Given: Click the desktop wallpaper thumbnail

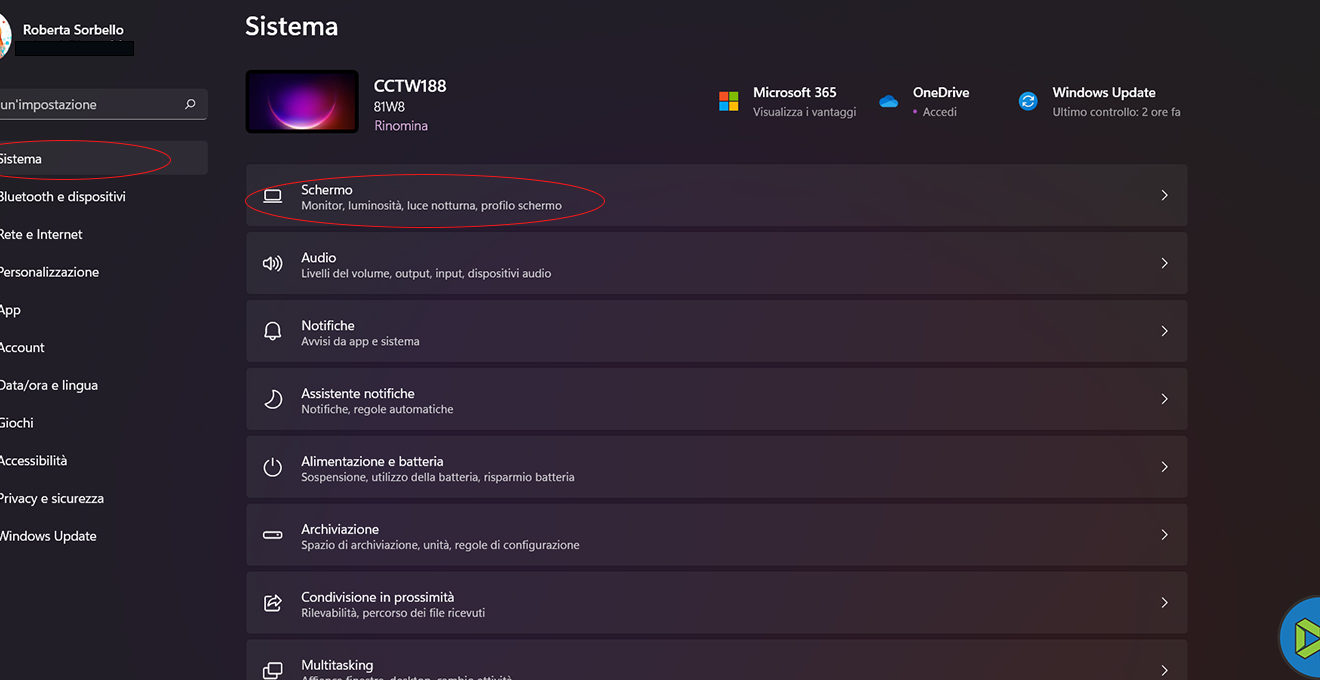Looking at the screenshot, I should (302, 101).
